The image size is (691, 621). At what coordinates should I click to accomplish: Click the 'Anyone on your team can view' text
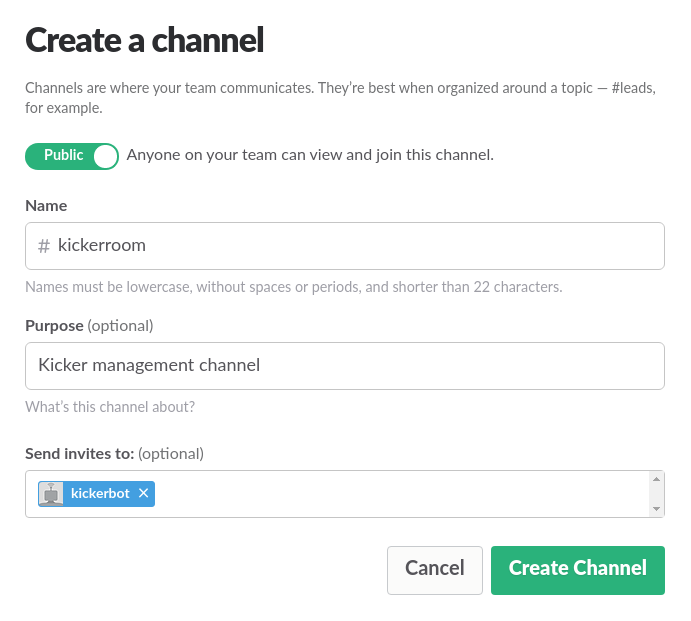[310, 155]
